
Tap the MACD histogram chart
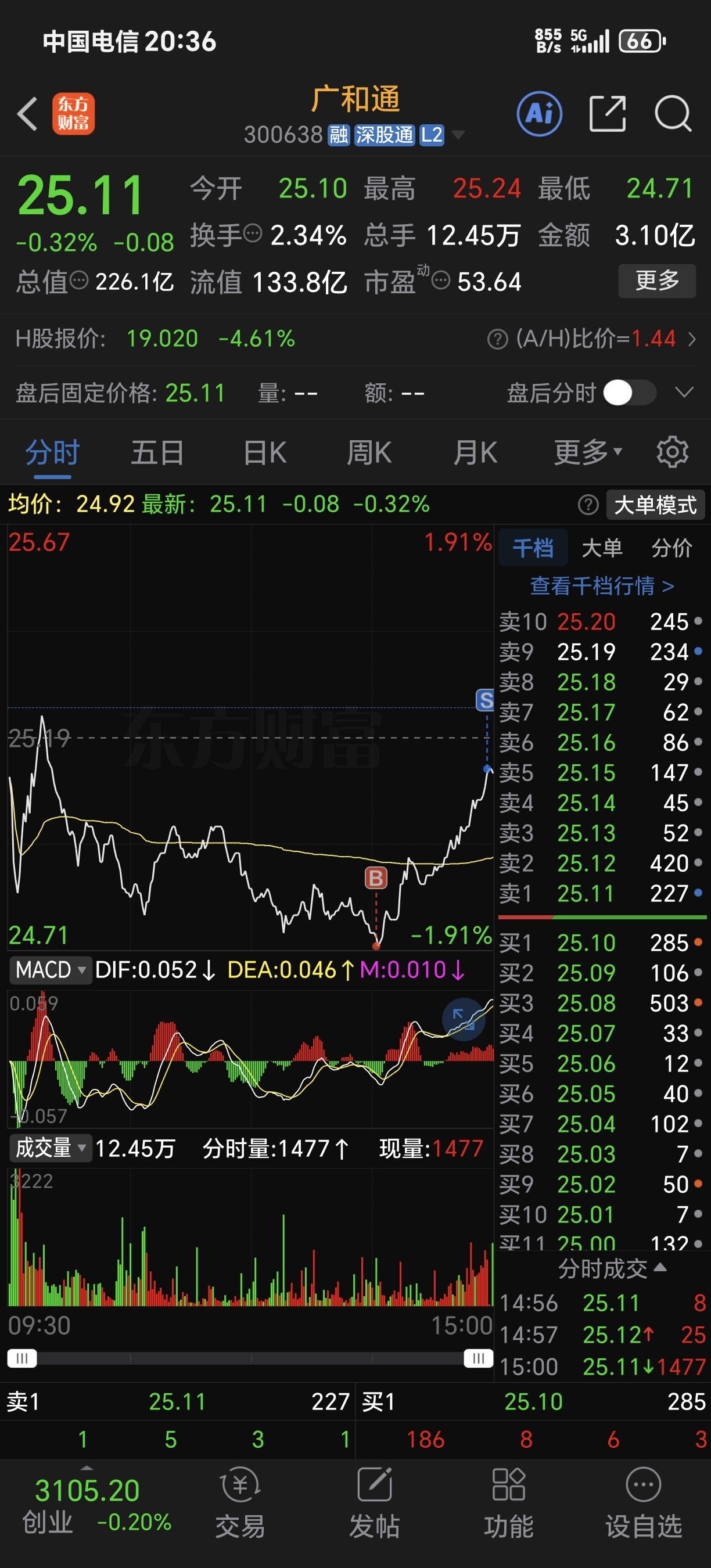click(x=250, y=1058)
